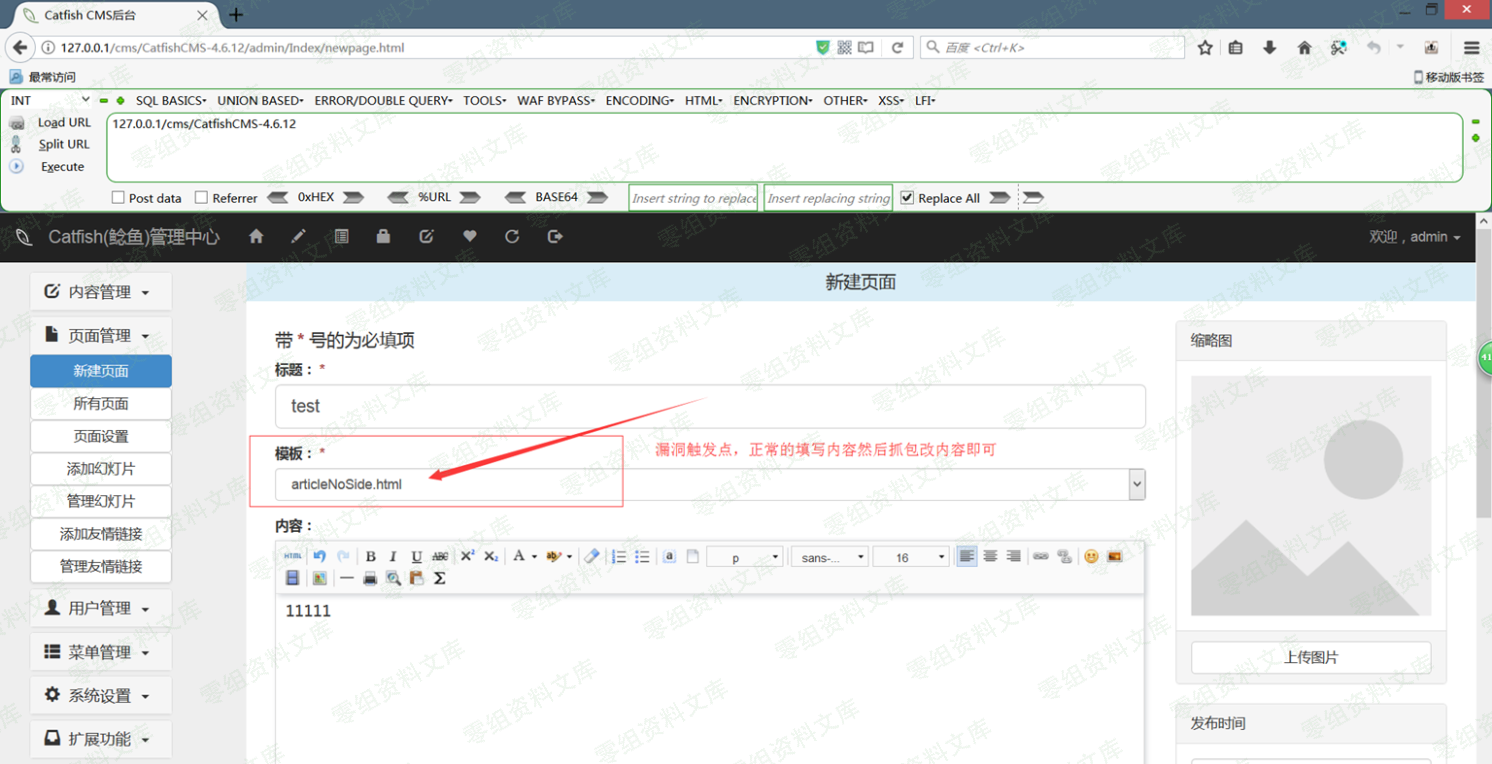The width and height of the screenshot is (1492, 764).
Task: Click the Execute button in HackBar
Action: pos(62,167)
